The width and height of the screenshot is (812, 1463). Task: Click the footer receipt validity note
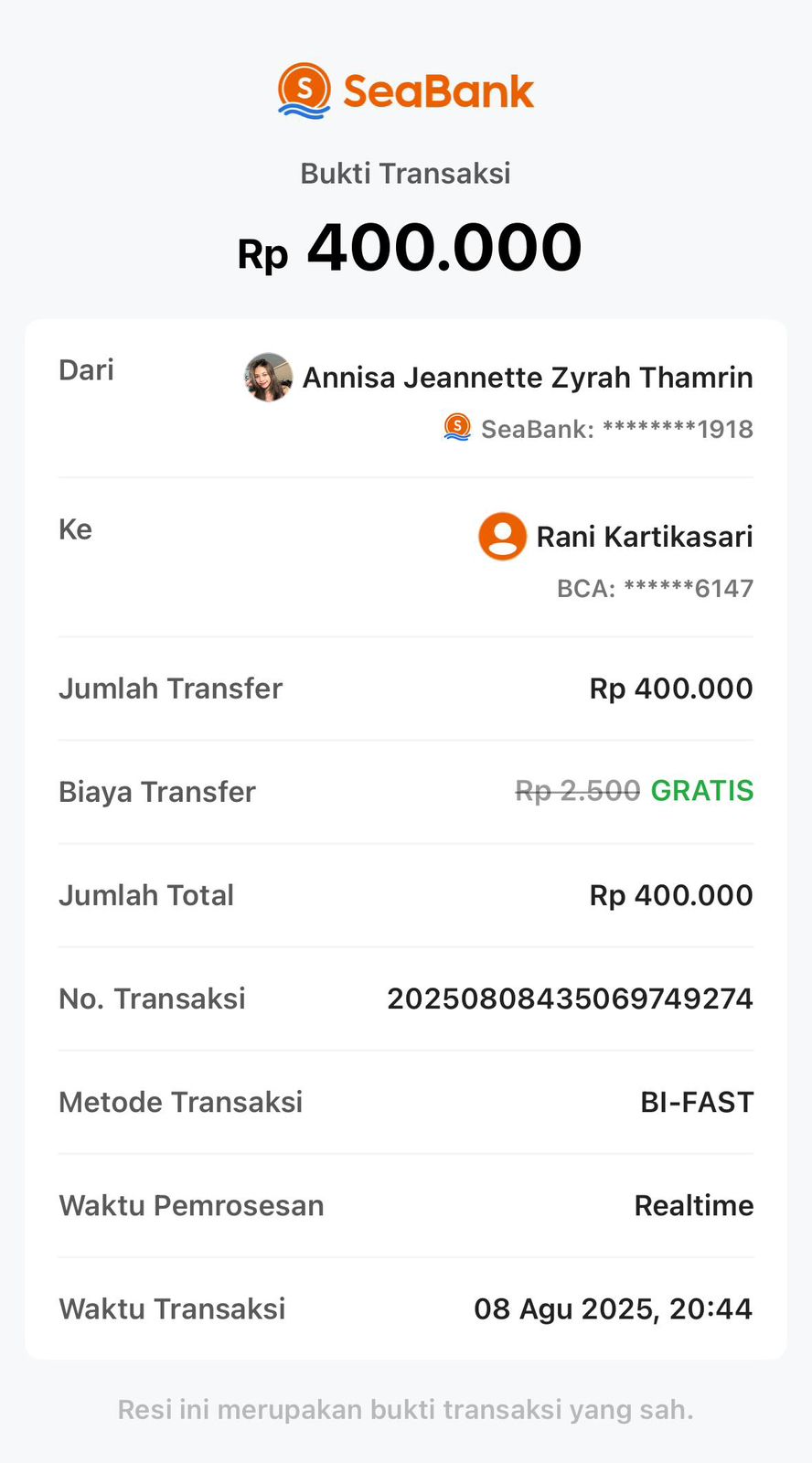(x=405, y=1409)
